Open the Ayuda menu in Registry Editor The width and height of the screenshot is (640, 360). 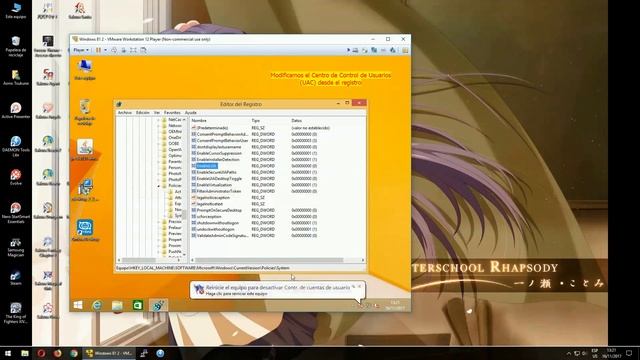[191, 113]
